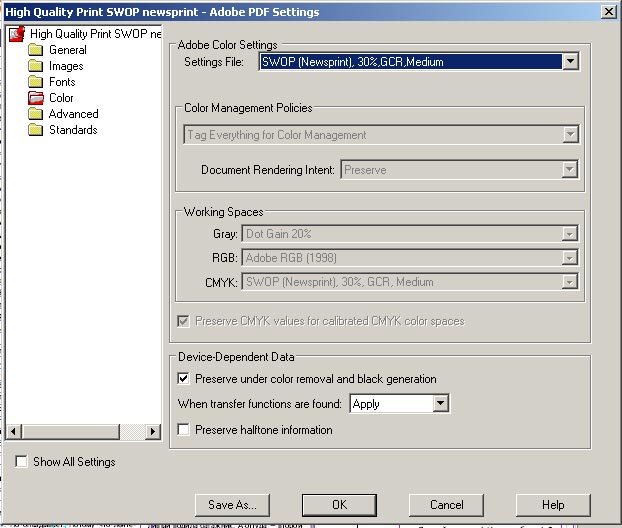Click the Fonts folder icon
The height and width of the screenshot is (528, 622).
[x=36, y=82]
